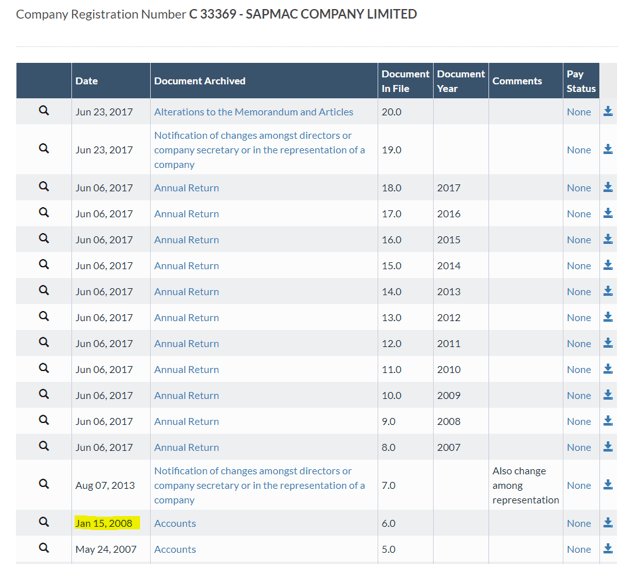This screenshot has height=564, width=637.
Task: Download the 2016 Annual Return document
Action: (x=607, y=214)
